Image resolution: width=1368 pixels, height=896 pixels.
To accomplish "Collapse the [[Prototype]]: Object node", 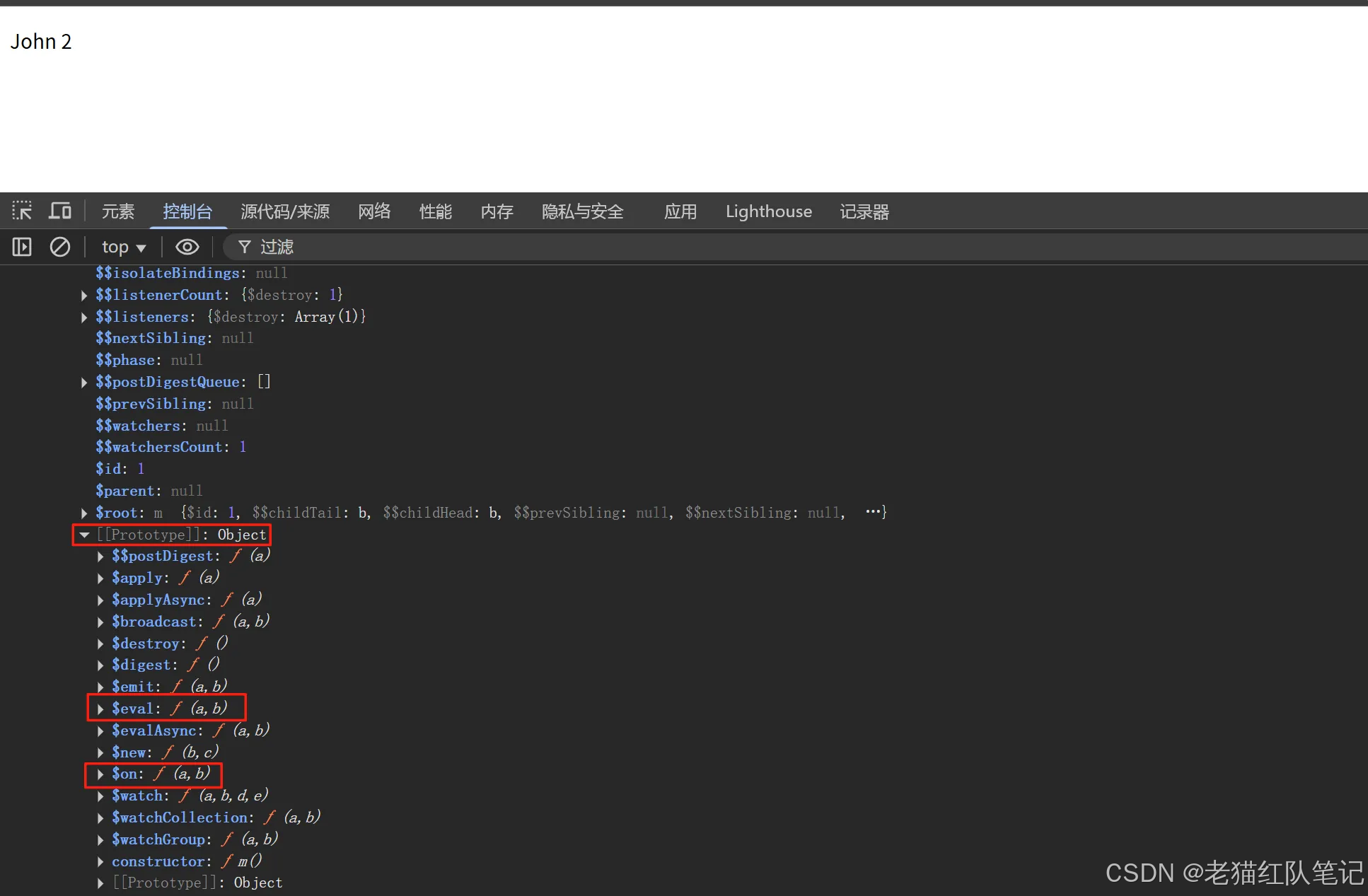I will [84, 535].
